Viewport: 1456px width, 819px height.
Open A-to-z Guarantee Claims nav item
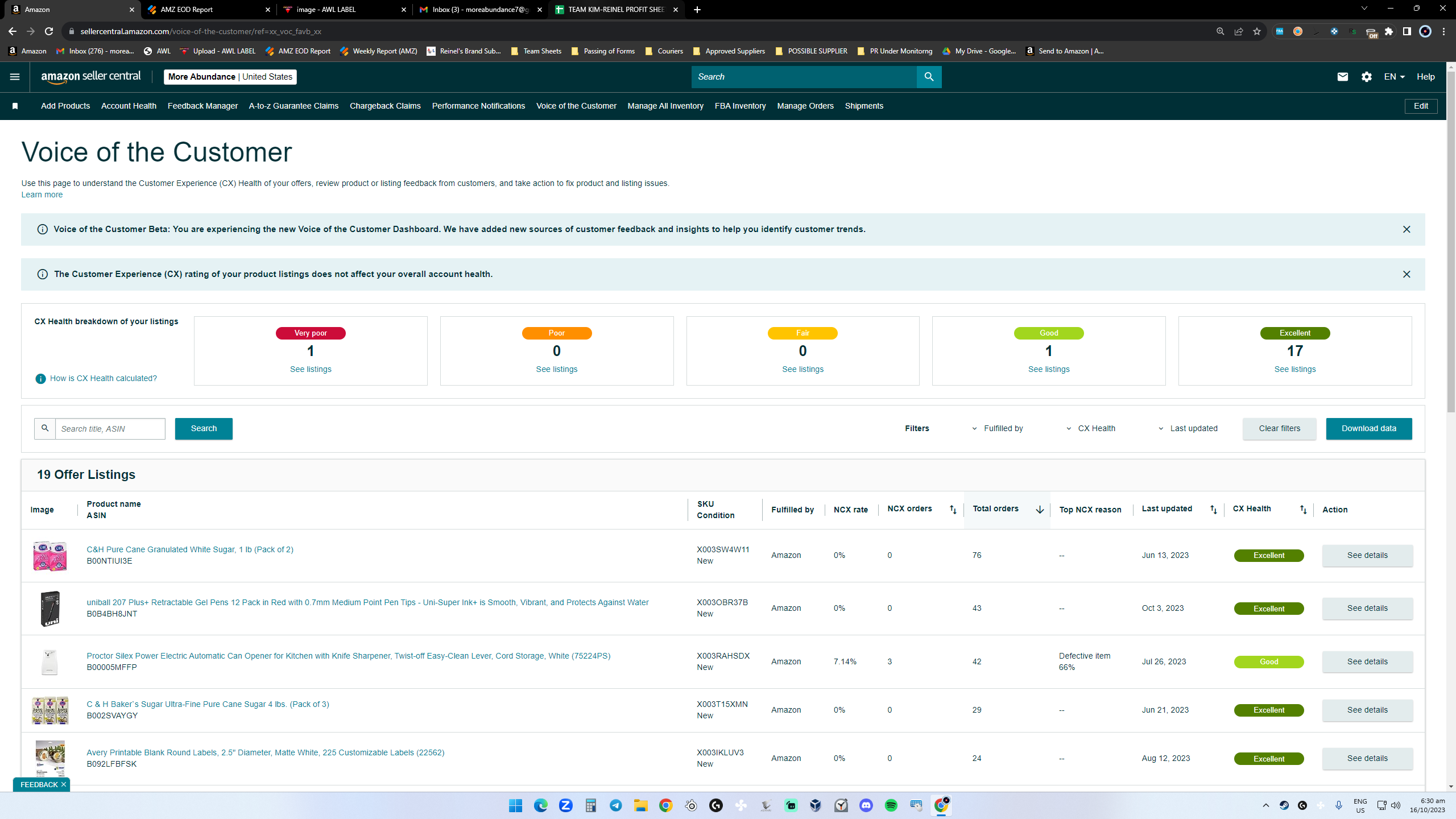point(293,106)
